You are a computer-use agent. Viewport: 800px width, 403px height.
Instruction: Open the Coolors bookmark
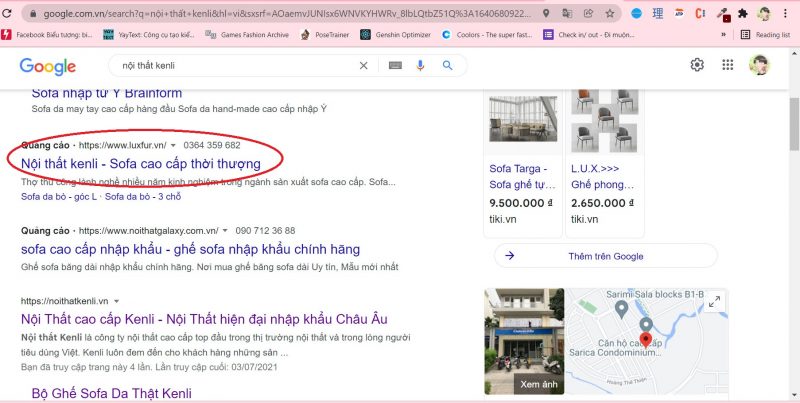487,35
